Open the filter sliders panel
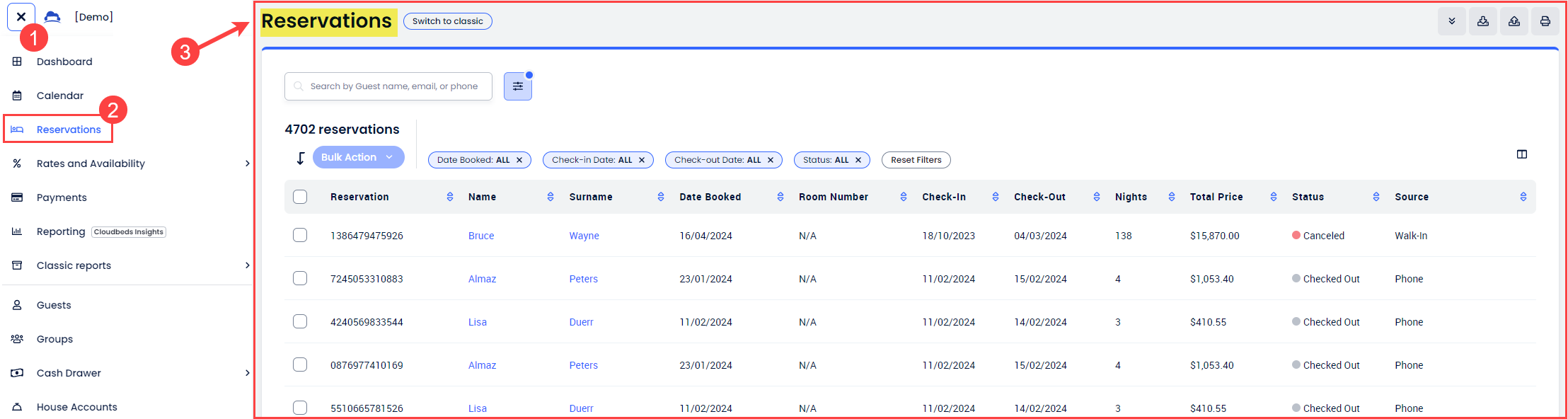The height and width of the screenshot is (419, 1568). [517, 86]
